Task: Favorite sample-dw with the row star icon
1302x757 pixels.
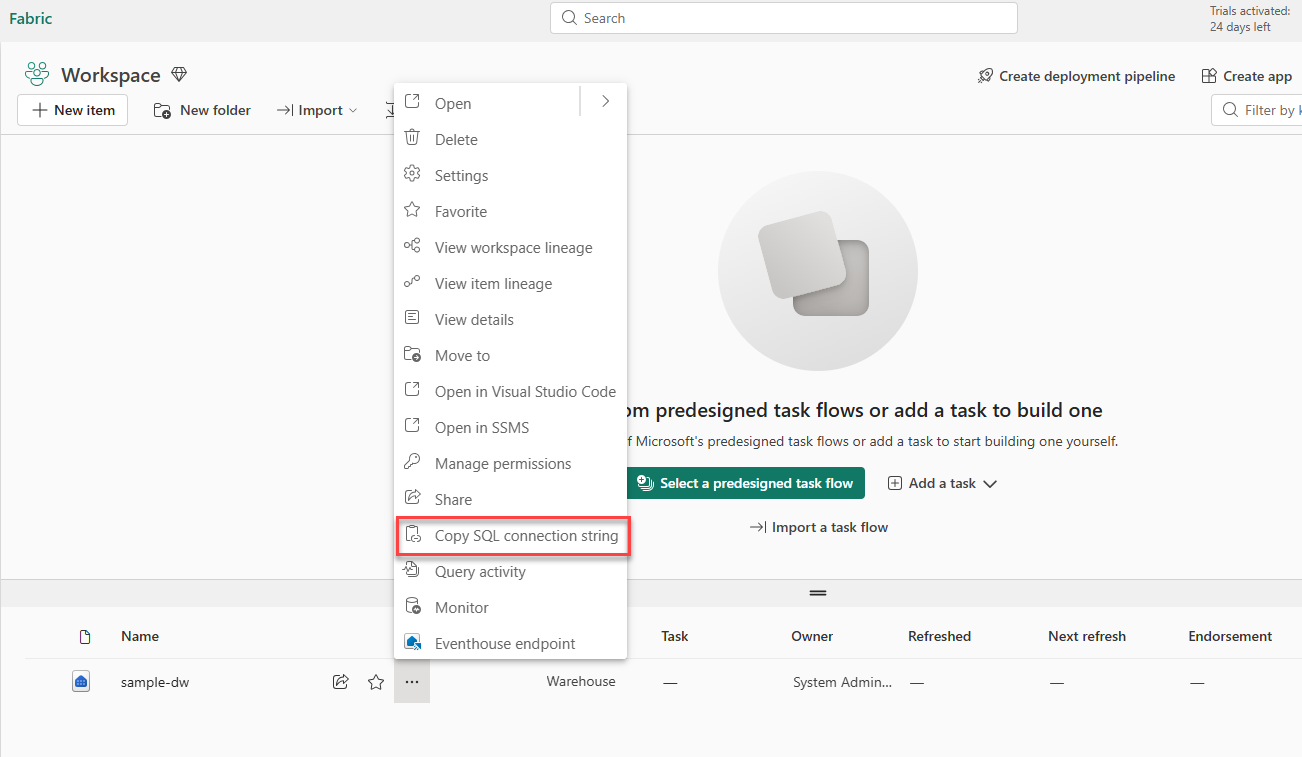Action: coord(376,682)
